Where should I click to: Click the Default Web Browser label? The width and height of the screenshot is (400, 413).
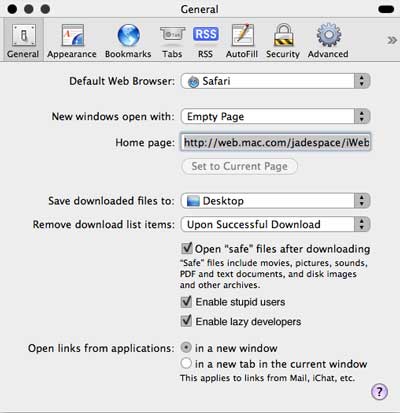click(x=122, y=81)
